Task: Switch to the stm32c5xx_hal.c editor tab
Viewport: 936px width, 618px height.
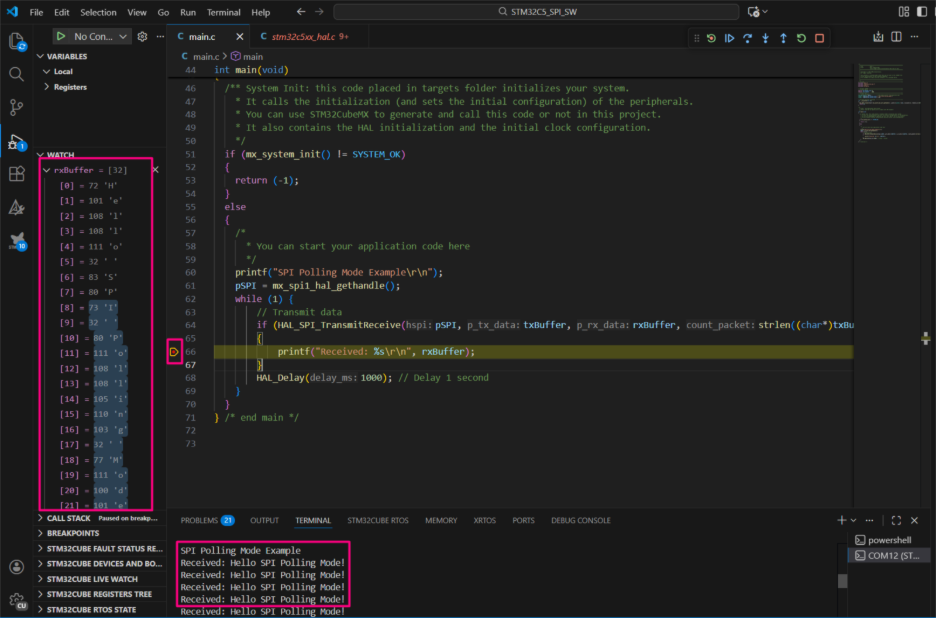Action: click(x=305, y=37)
